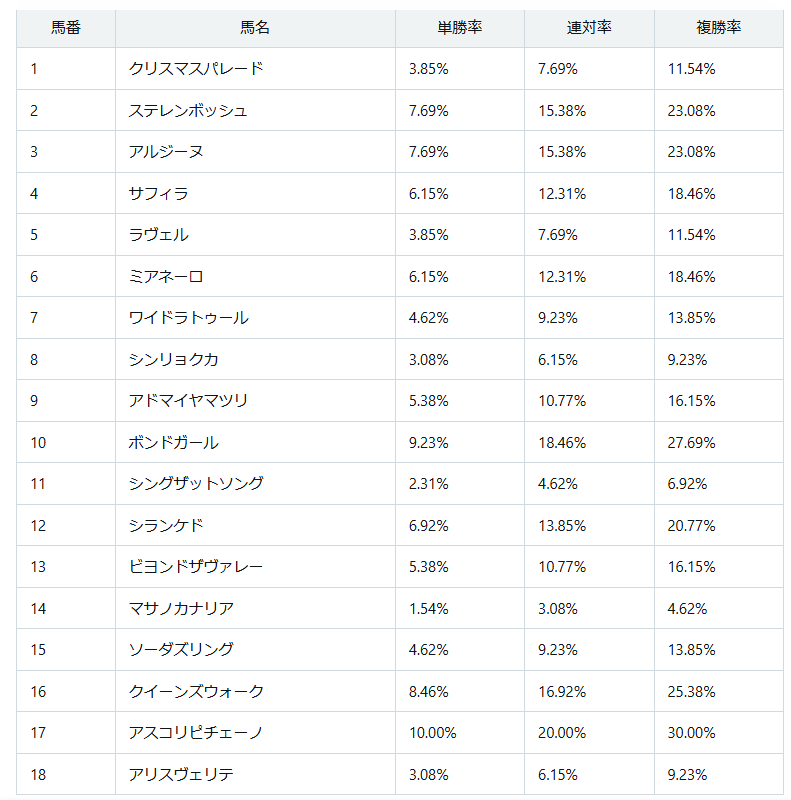Image resolution: width=791 pixels, height=800 pixels.
Task: Click the アスコリピチェーノ name cell
Action: (255, 733)
